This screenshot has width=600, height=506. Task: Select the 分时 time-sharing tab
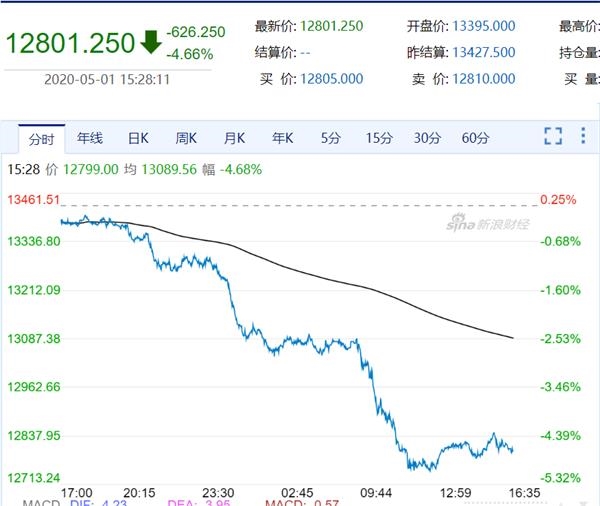(x=42, y=138)
